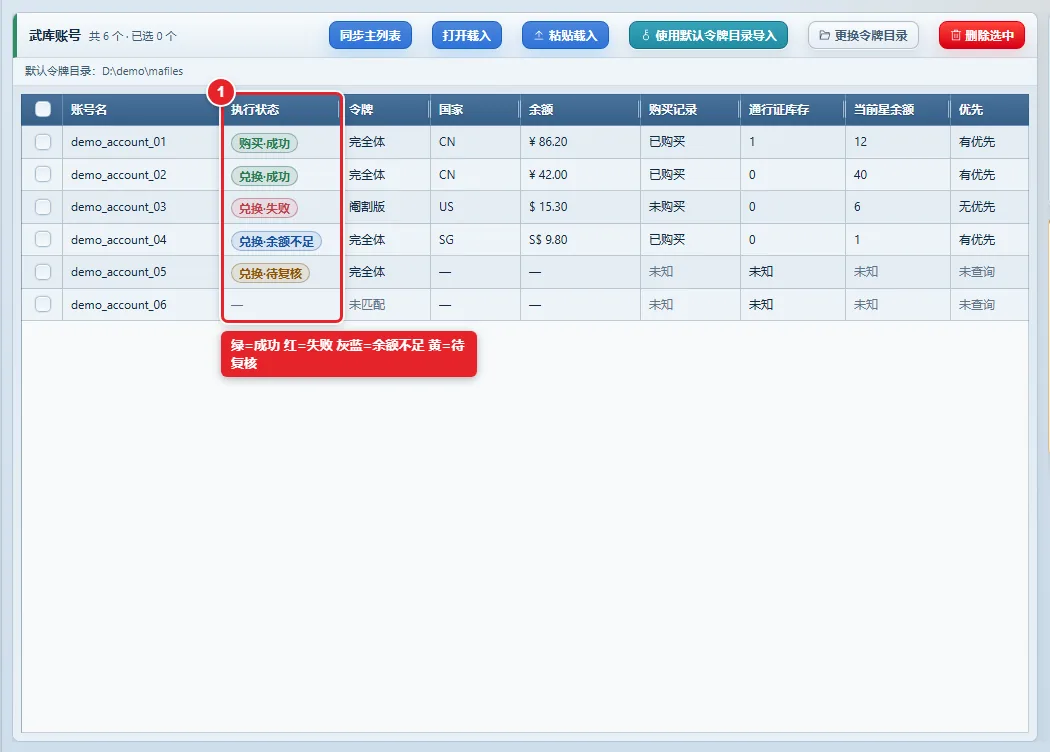Enable the demo_account_05 row checkbox
Screen dimensions: 1050x752
pyautogui.click(x=43, y=272)
